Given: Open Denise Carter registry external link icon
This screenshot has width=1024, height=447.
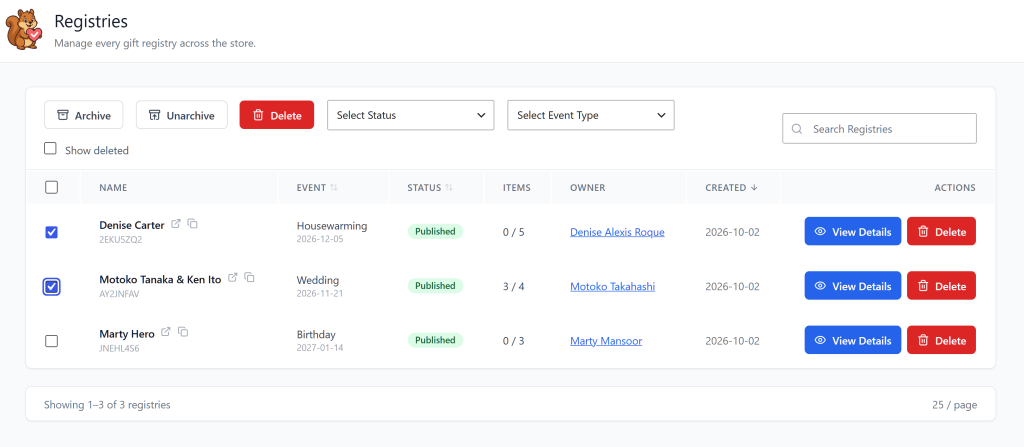Looking at the screenshot, I should (x=176, y=224).
